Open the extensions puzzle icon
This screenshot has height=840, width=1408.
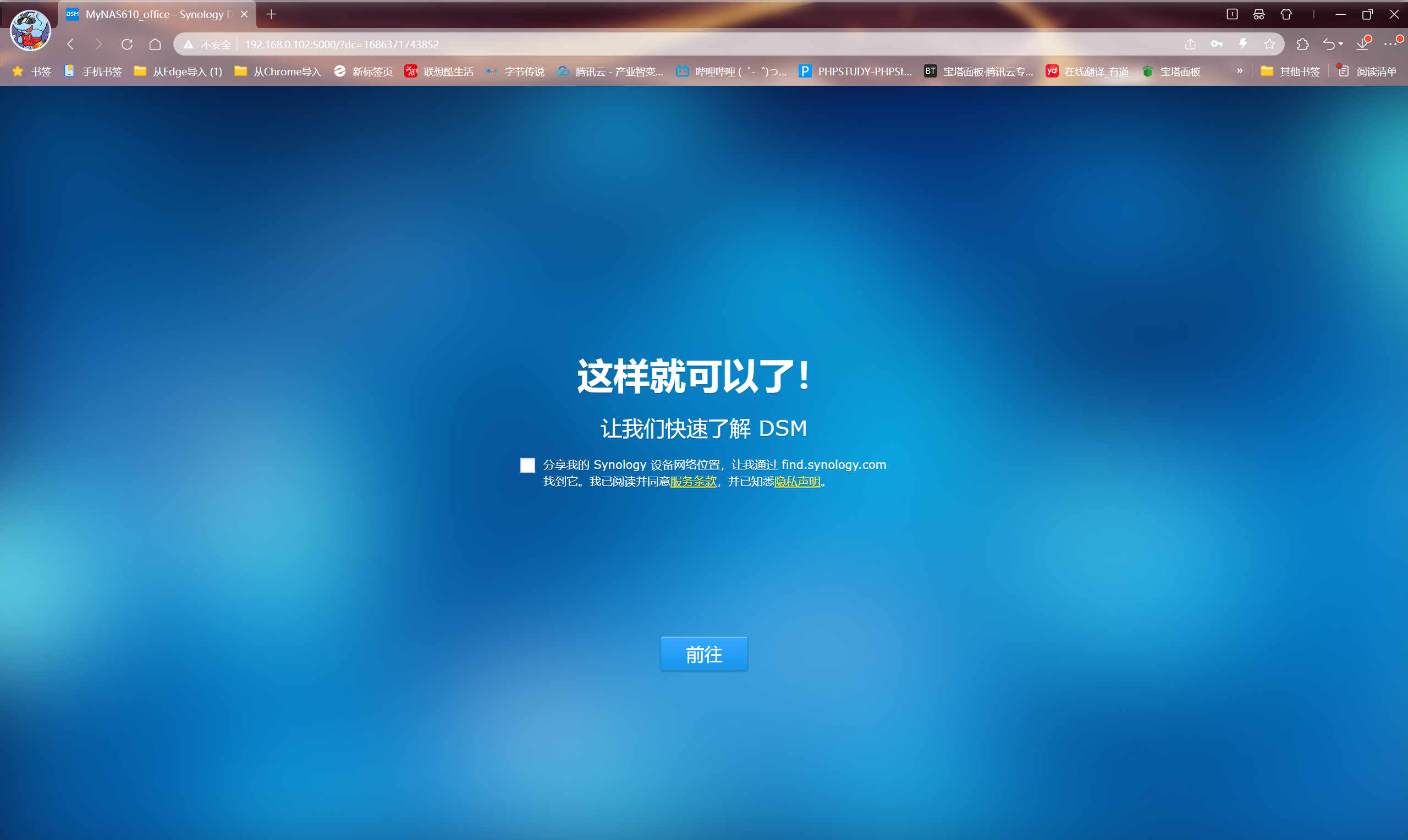click(x=1303, y=44)
